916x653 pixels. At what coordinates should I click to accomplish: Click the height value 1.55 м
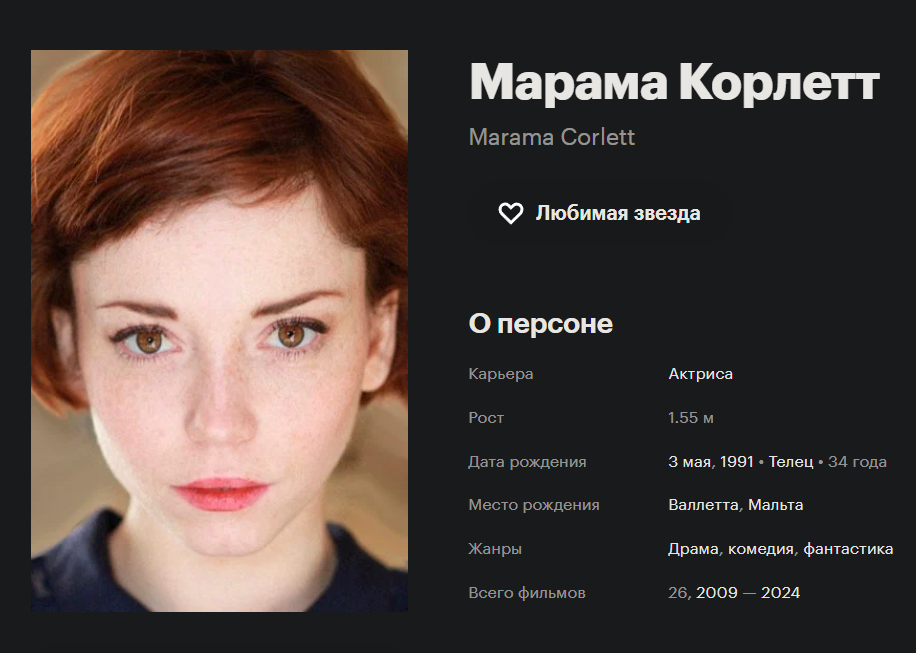pos(691,418)
